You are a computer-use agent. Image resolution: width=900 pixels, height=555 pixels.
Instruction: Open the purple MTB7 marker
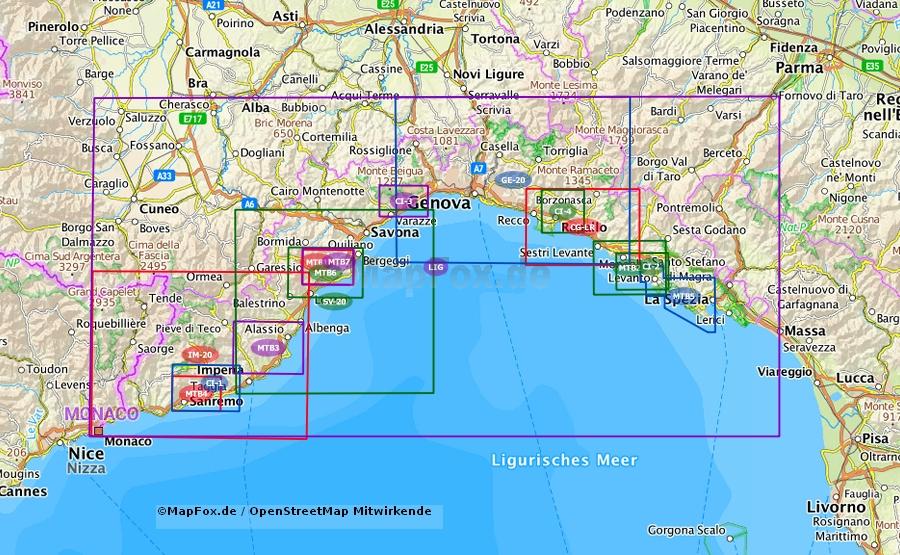tap(339, 262)
